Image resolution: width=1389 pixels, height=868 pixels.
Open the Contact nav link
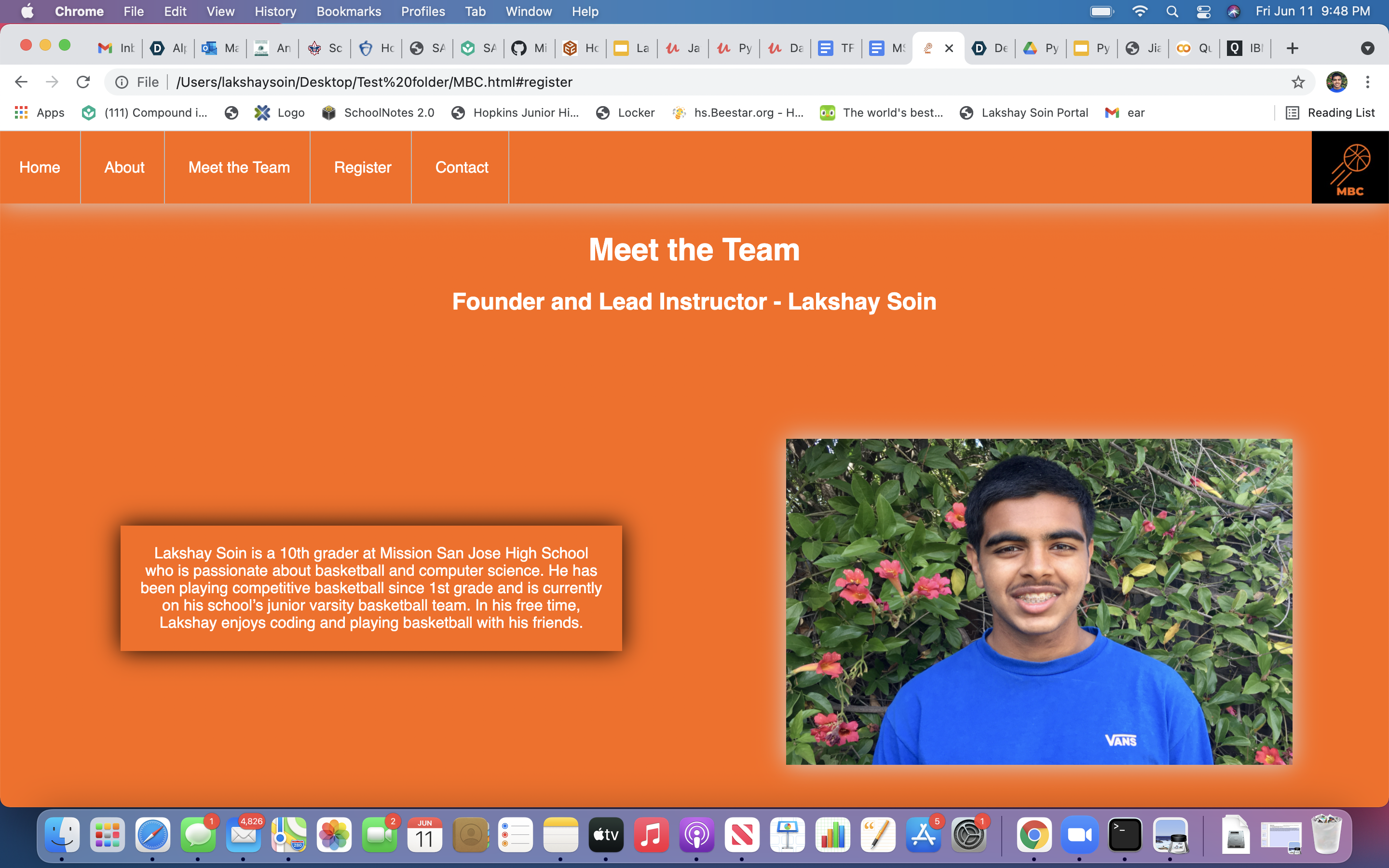click(x=462, y=167)
